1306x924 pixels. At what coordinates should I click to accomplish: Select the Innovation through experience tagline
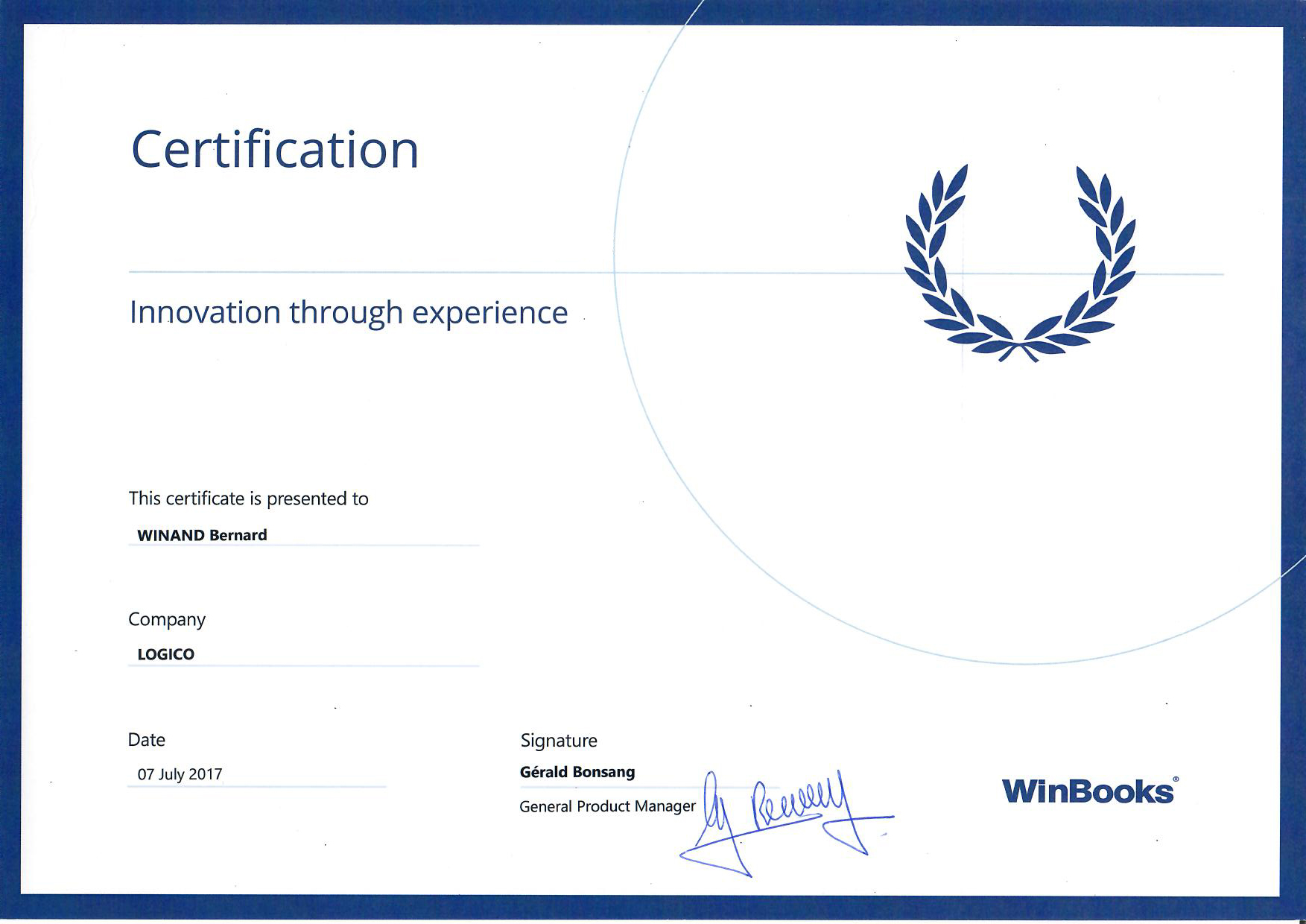click(x=347, y=313)
